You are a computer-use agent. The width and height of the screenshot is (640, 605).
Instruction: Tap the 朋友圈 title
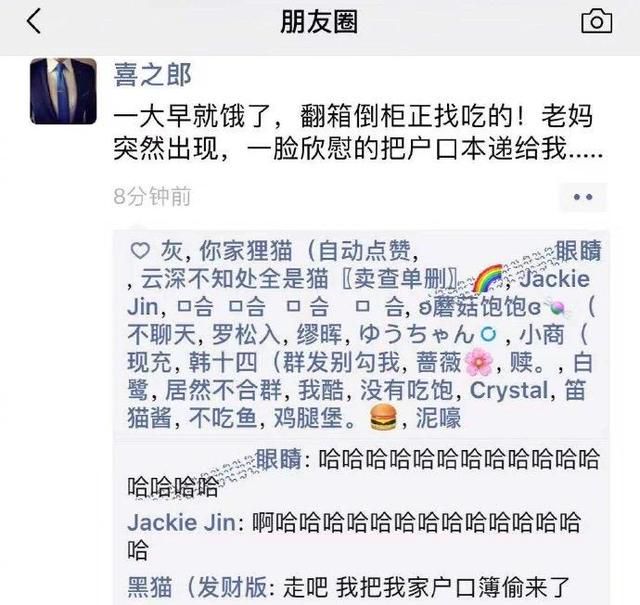click(319, 22)
